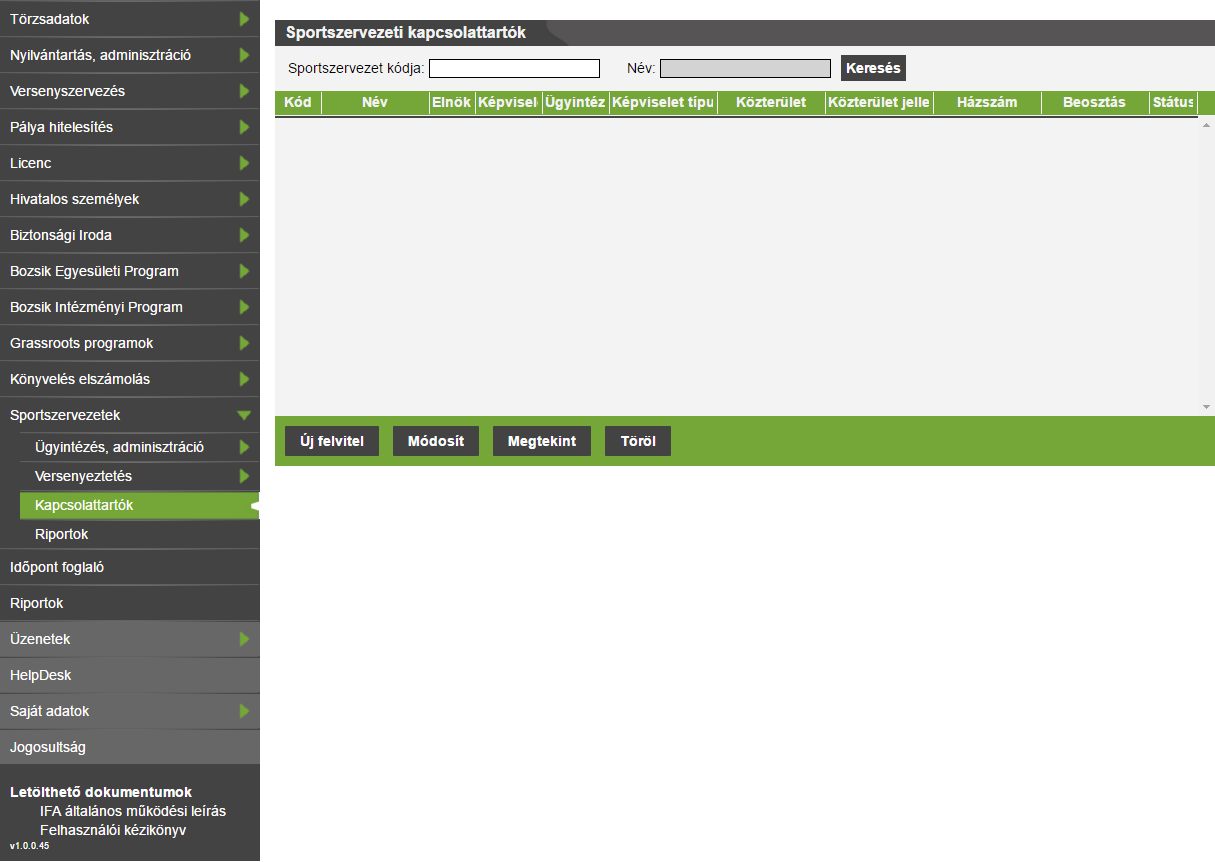Sort by the Képviselet típusa column
The width and height of the screenshot is (1215, 862).
pos(663,102)
